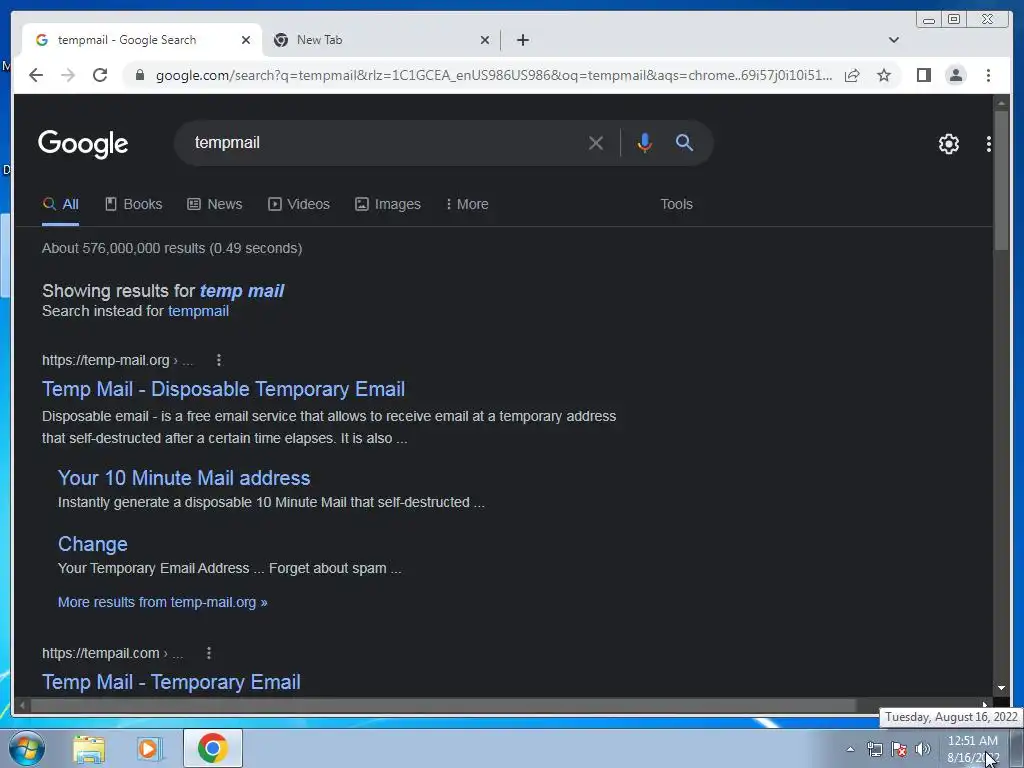This screenshot has width=1024, height=768.
Task: Launch Windows Media Player from taskbar
Action: point(149,748)
